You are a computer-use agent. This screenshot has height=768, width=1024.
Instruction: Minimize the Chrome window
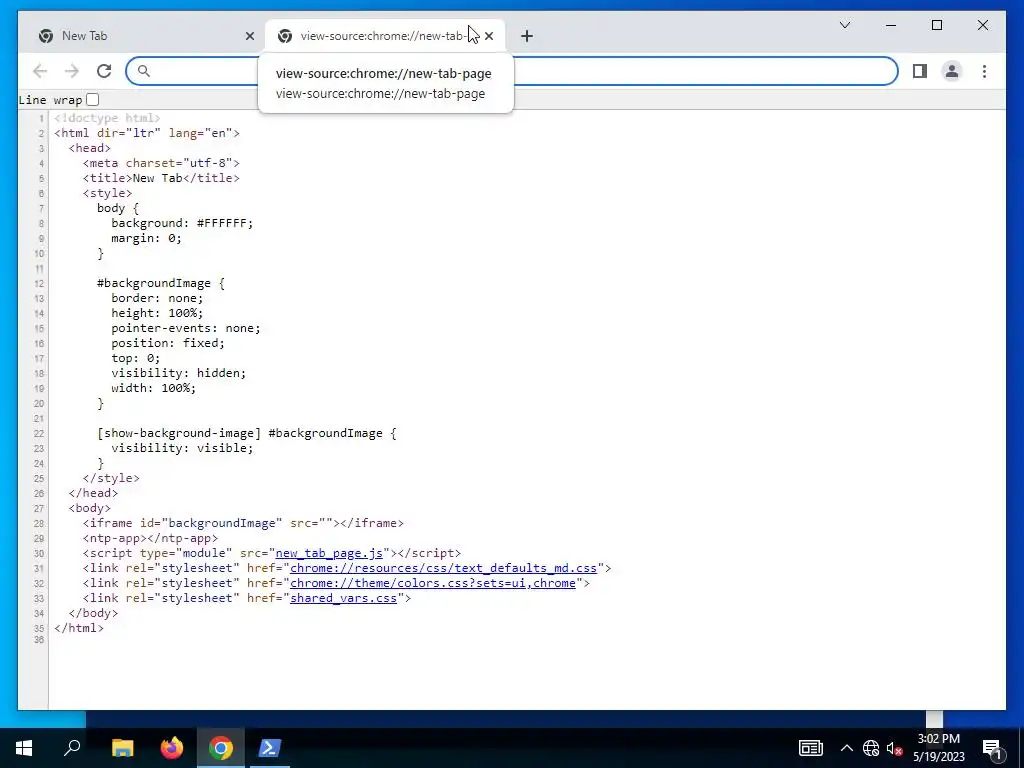pos(891,25)
